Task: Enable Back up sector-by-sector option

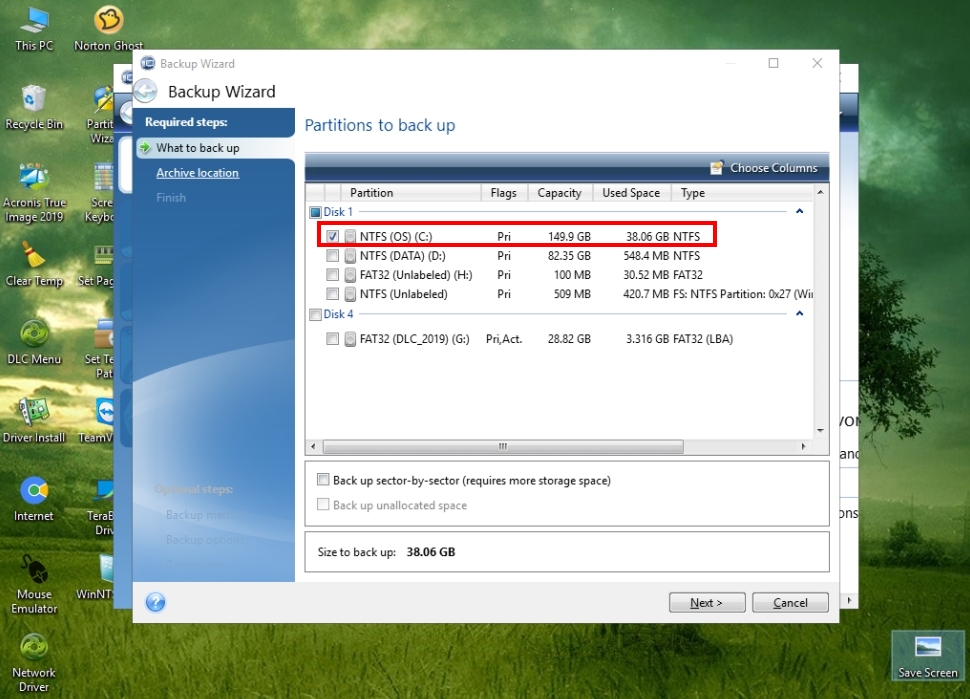Action: (323, 480)
